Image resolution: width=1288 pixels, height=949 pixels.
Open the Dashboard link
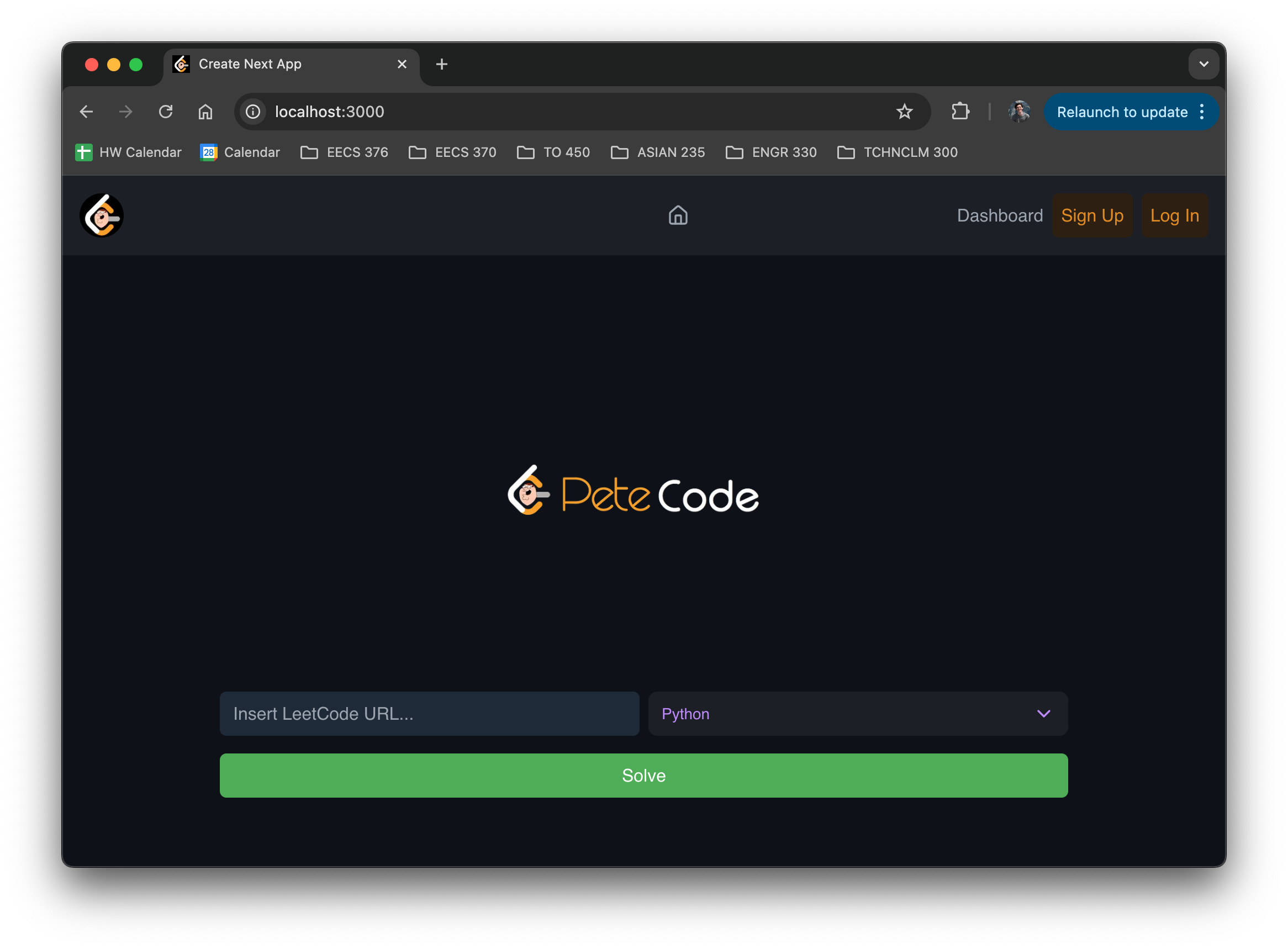[999, 215]
